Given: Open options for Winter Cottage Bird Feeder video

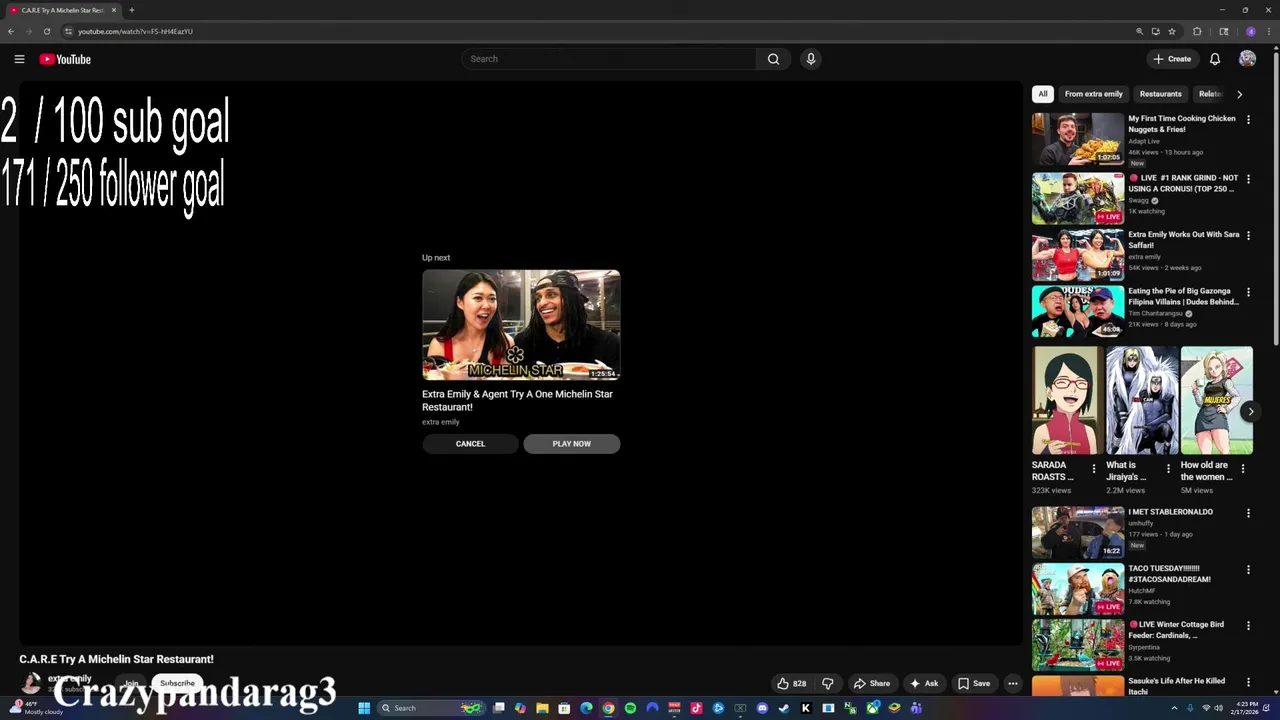Looking at the screenshot, I should point(1248,626).
